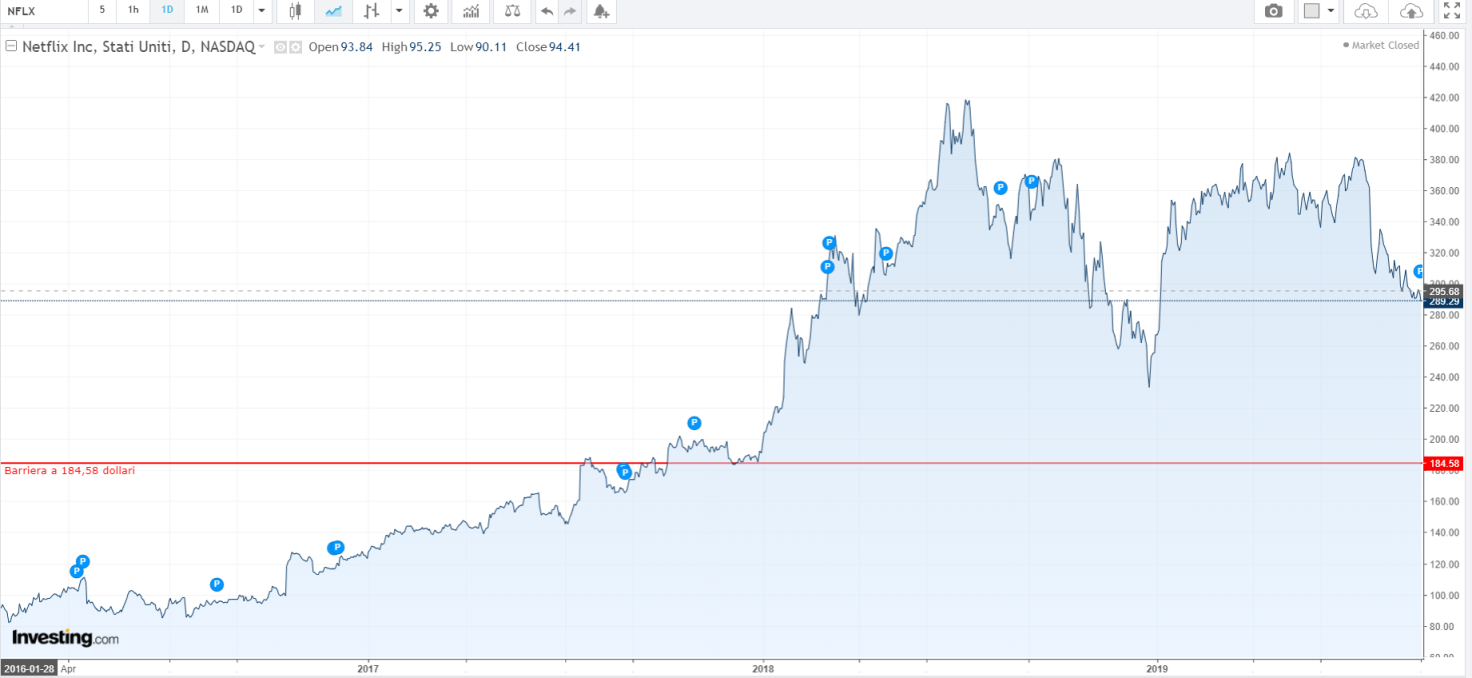
Task: Select the 1M interval
Action: [x=202, y=10]
